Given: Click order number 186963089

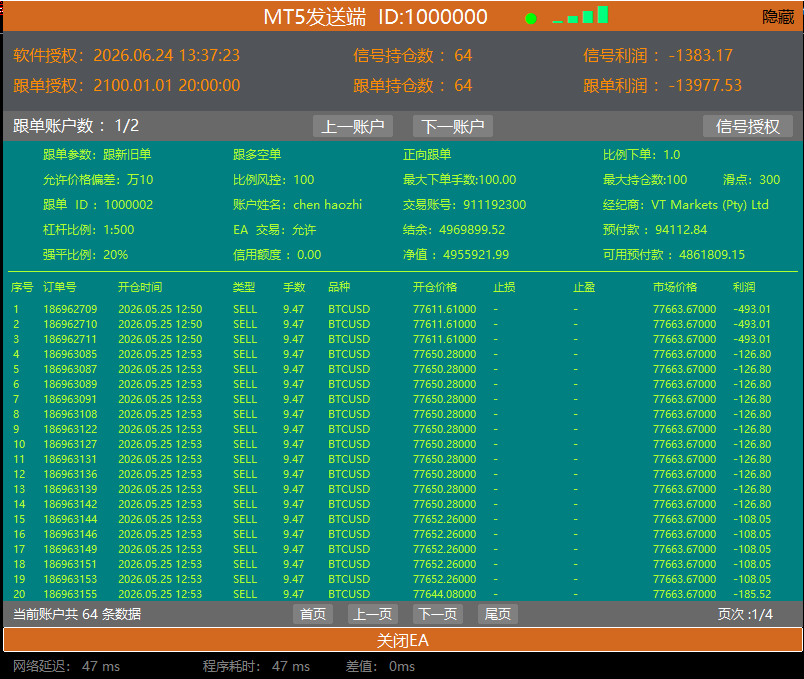Looking at the screenshot, I should click(x=70, y=384).
